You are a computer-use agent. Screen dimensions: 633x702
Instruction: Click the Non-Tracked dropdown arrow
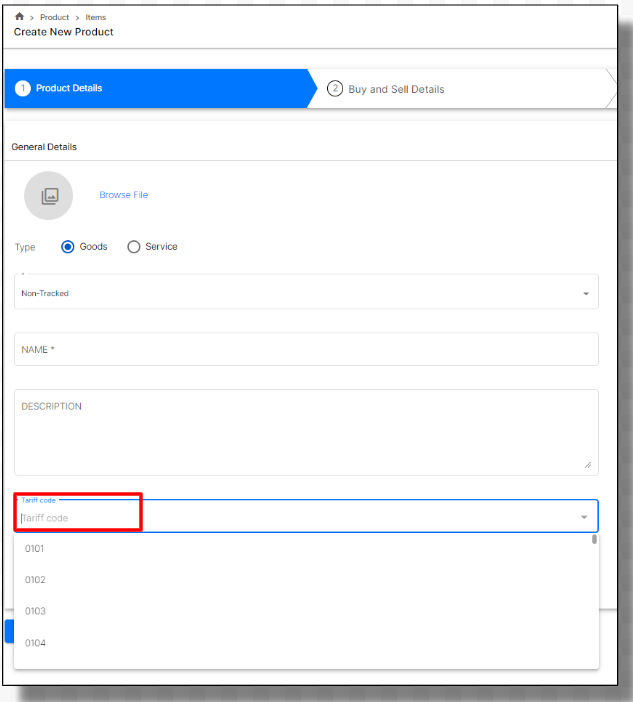pyautogui.click(x=586, y=294)
